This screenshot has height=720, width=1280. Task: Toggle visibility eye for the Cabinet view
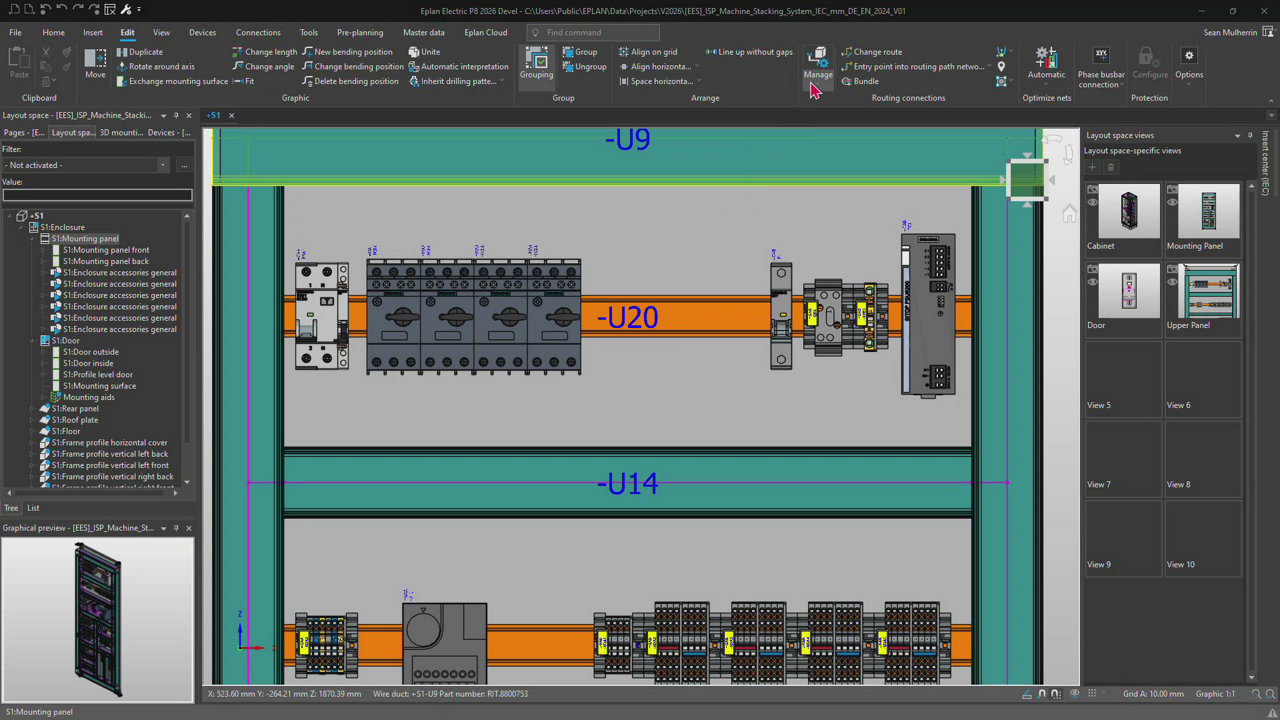[x=1092, y=202]
